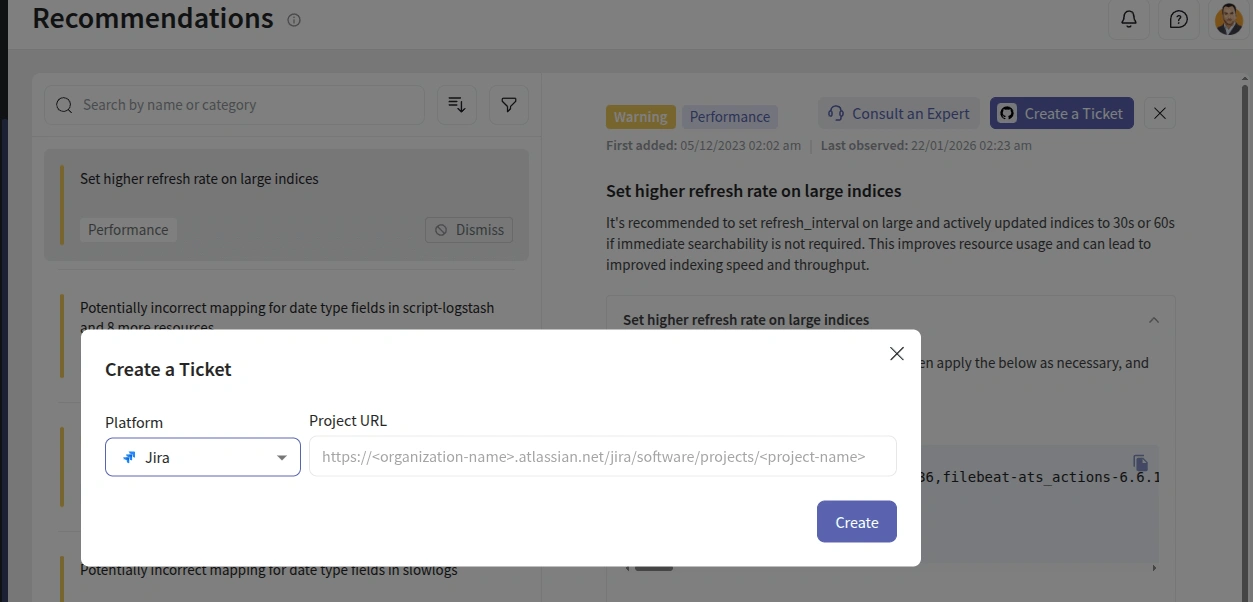
Task: Collapse the 'Set higher refresh rate' details section
Action: pyautogui.click(x=1154, y=319)
